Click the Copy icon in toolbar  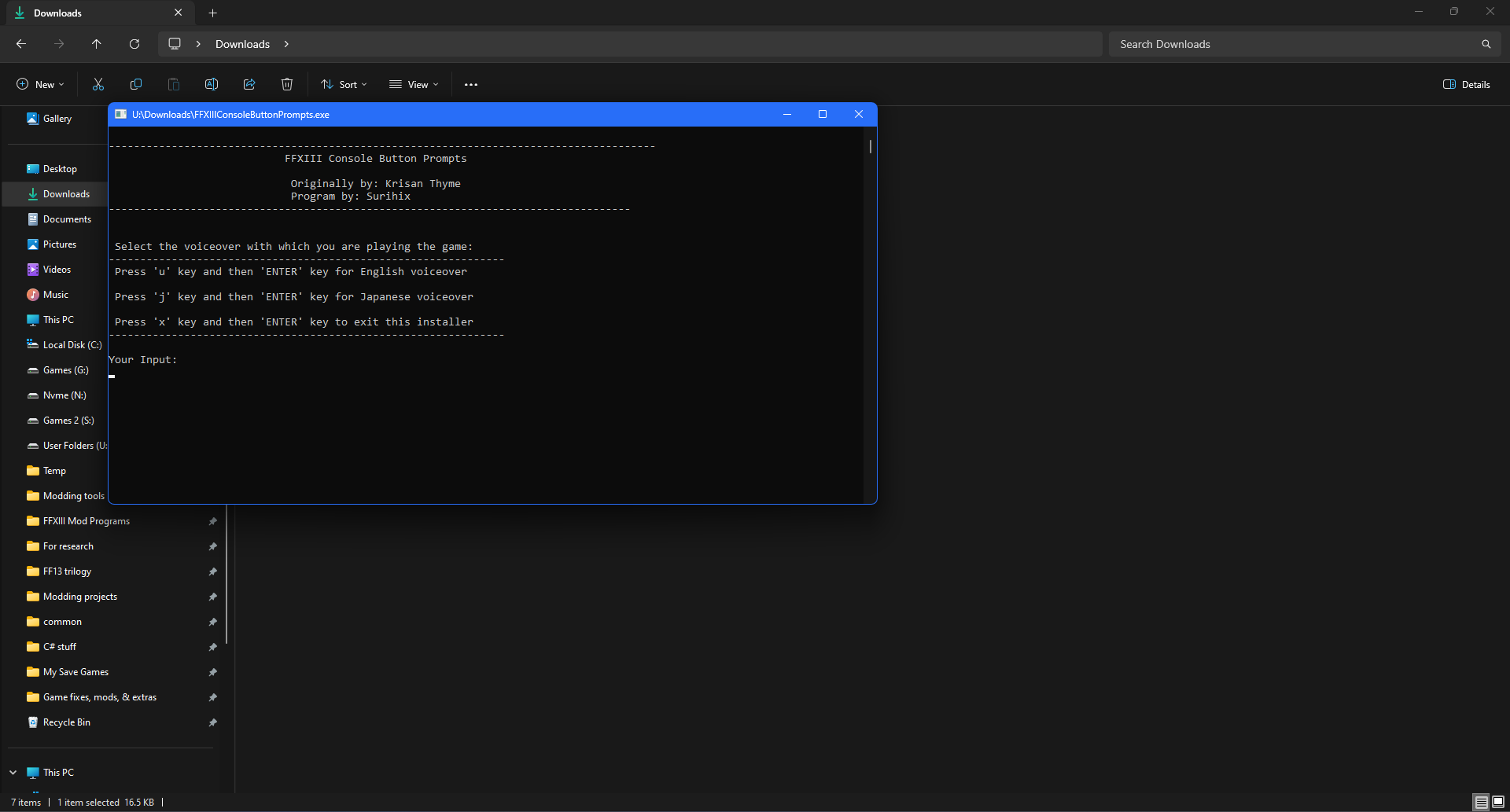click(x=136, y=84)
